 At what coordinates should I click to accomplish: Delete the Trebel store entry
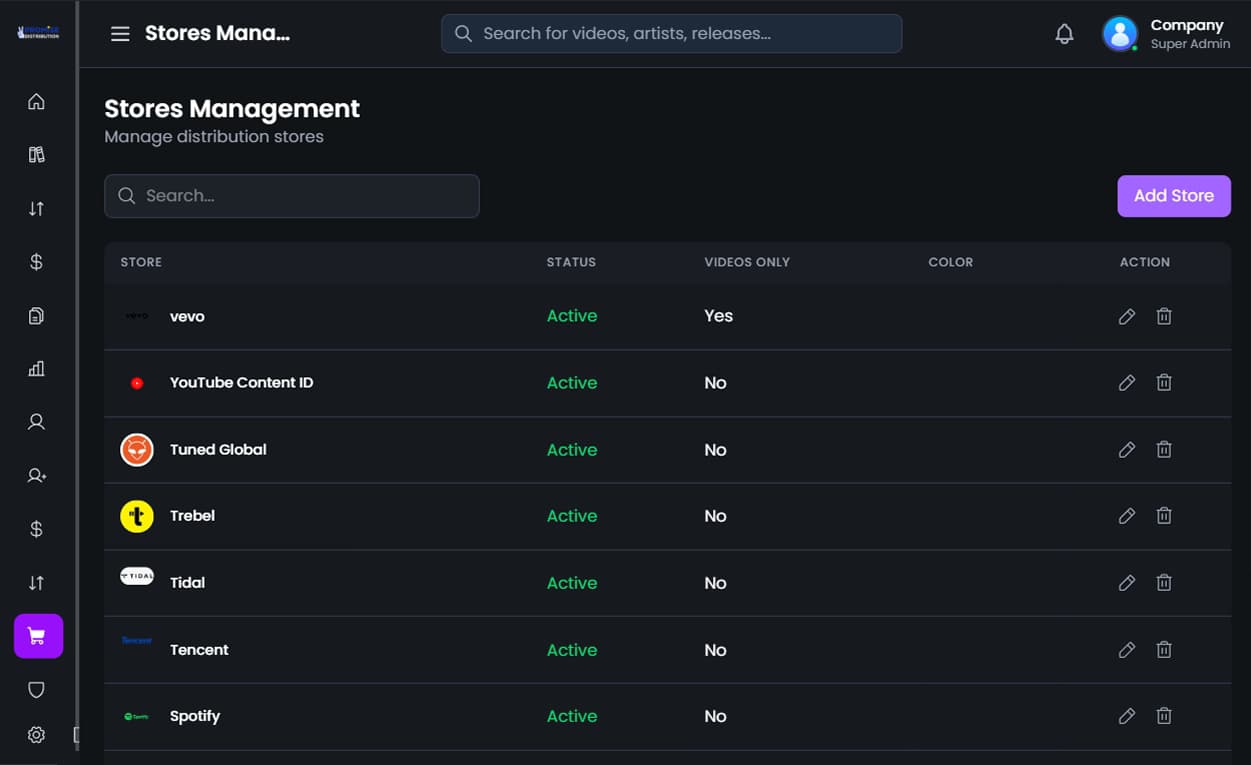click(1164, 515)
